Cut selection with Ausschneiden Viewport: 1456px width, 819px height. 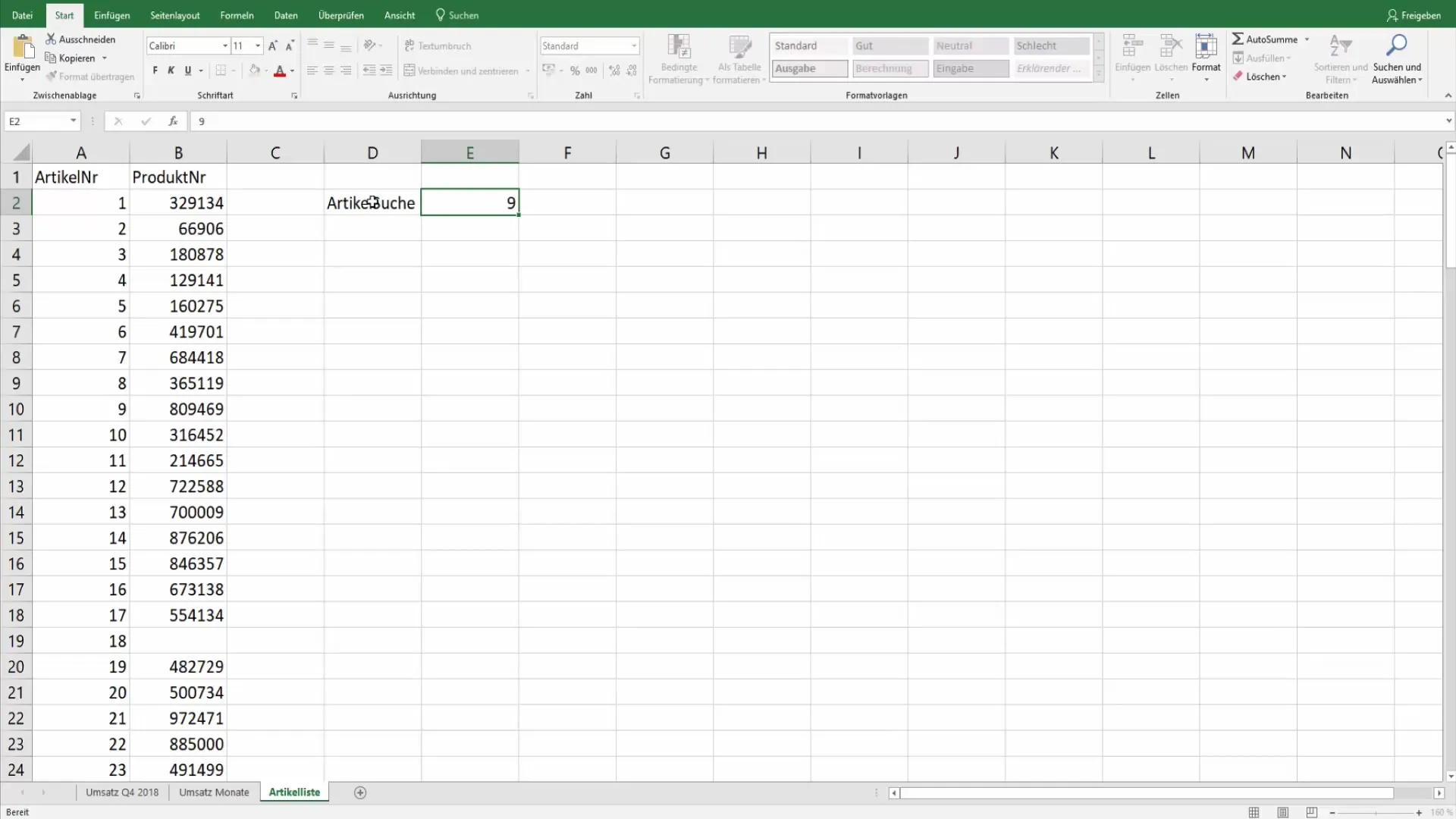[x=80, y=39]
